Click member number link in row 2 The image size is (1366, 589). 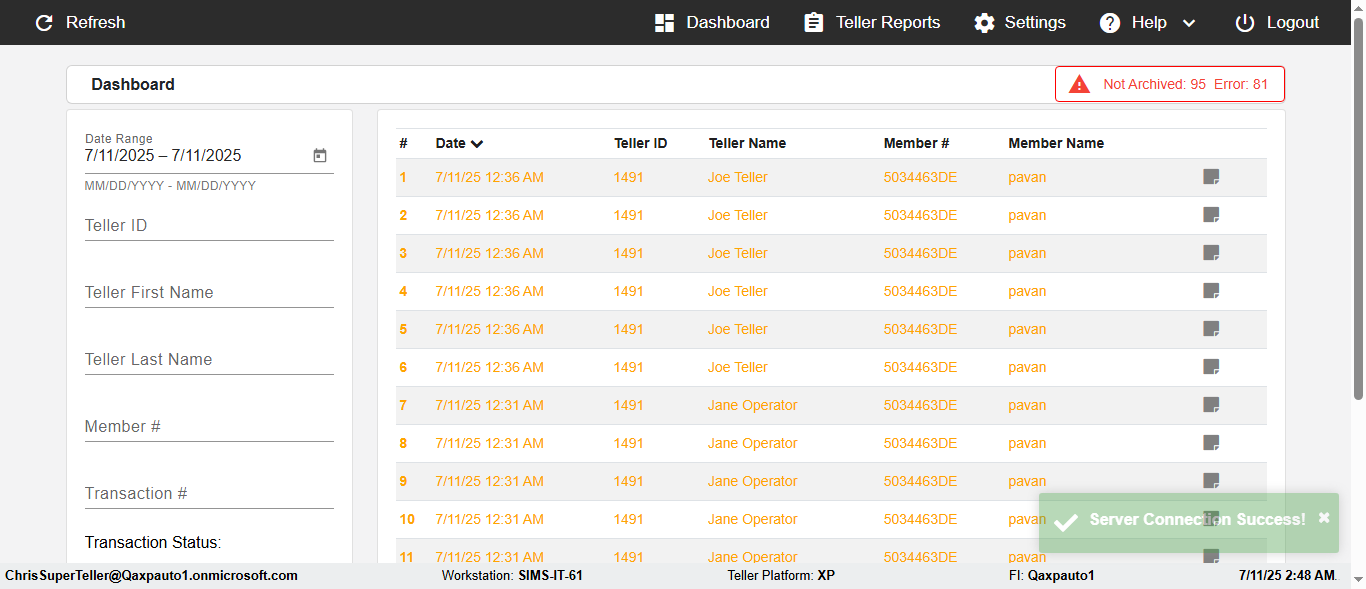[920, 215]
